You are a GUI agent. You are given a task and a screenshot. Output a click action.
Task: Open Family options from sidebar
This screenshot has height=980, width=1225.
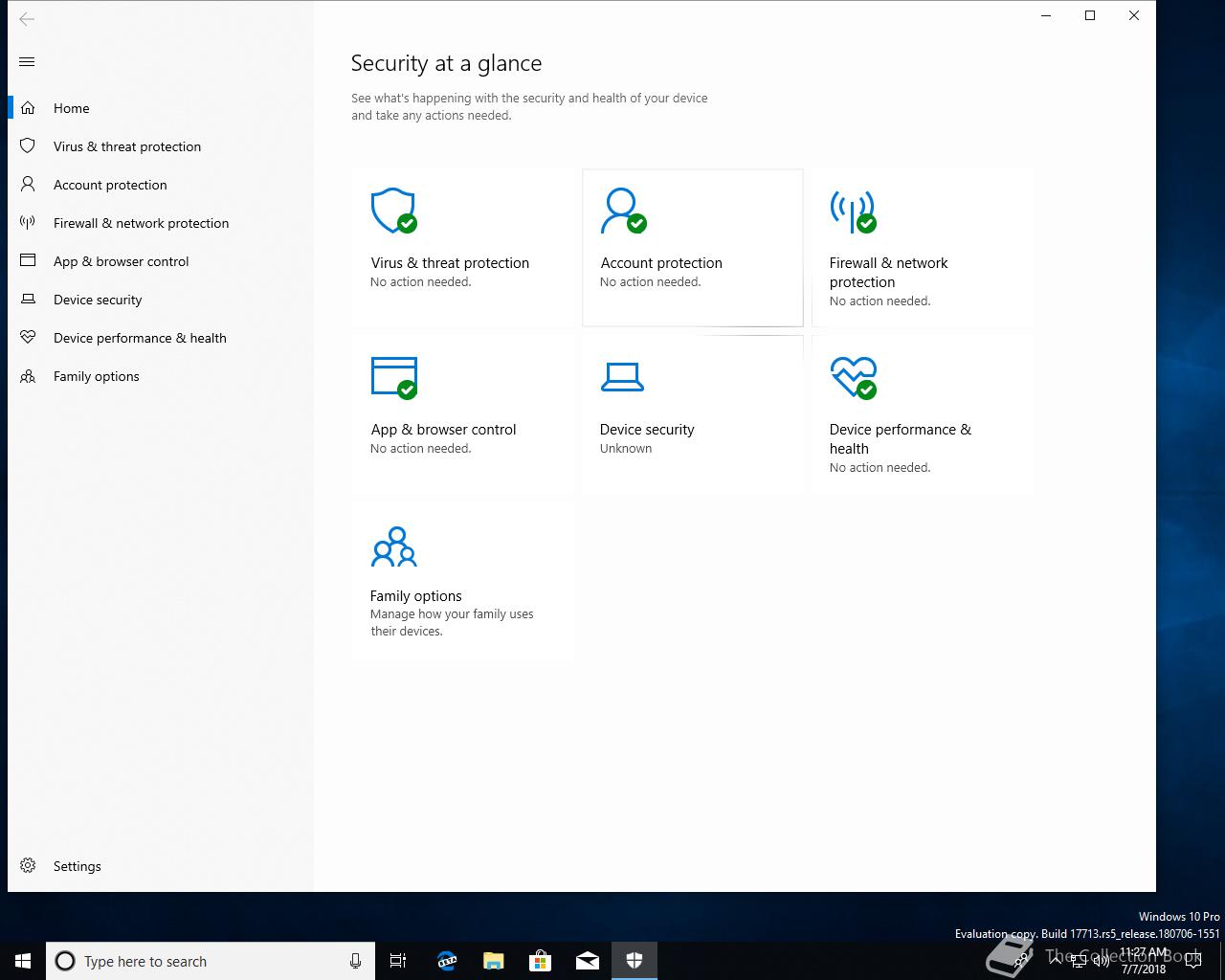pos(161,376)
